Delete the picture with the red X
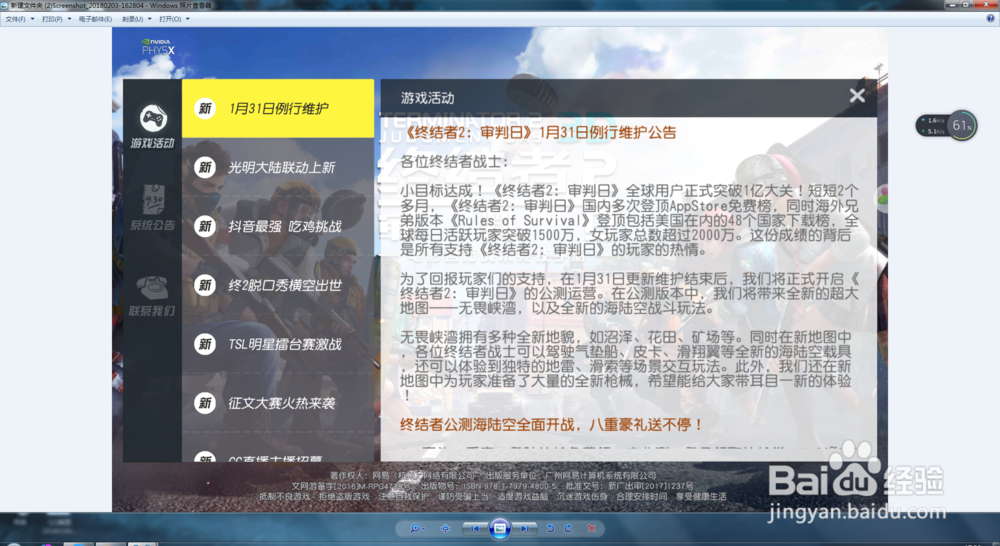Viewport: 1000px width, 546px height. point(592,528)
